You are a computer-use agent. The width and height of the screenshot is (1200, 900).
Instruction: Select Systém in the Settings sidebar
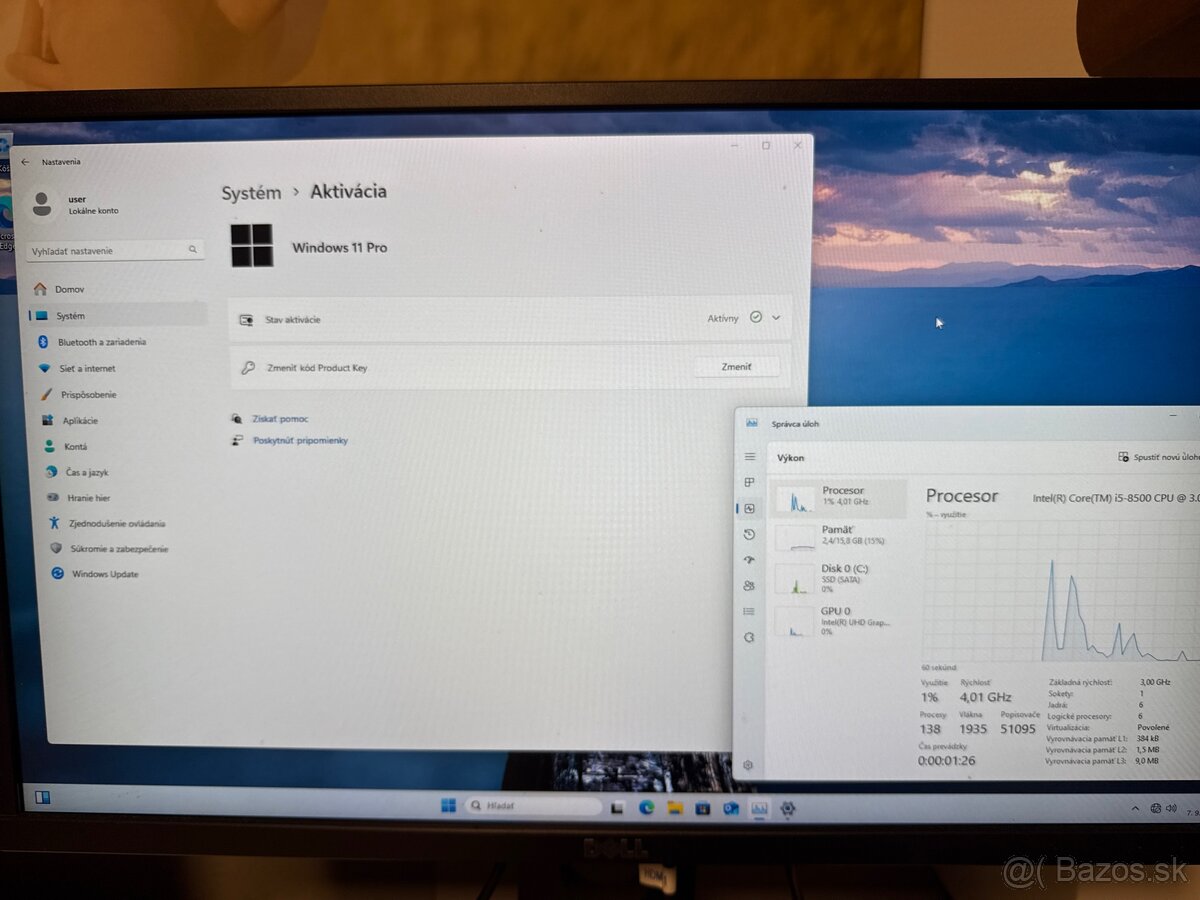point(70,315)
